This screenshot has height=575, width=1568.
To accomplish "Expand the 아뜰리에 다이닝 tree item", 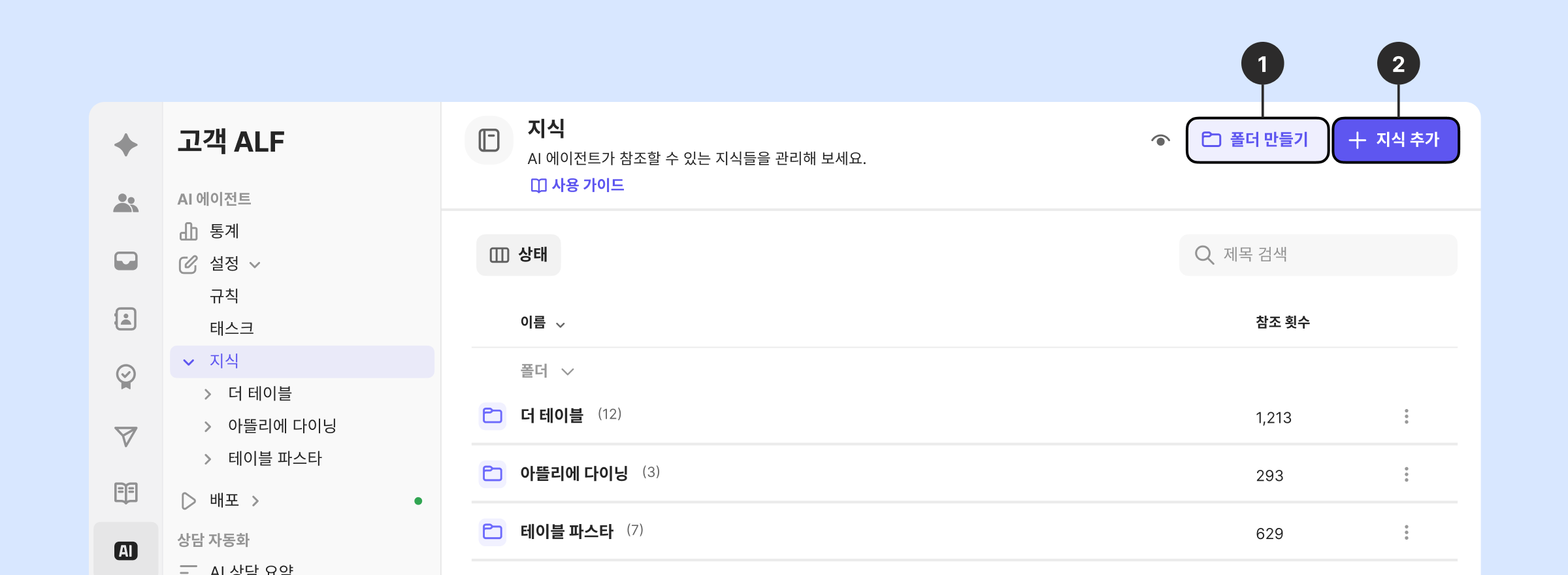I will (208, 427).
